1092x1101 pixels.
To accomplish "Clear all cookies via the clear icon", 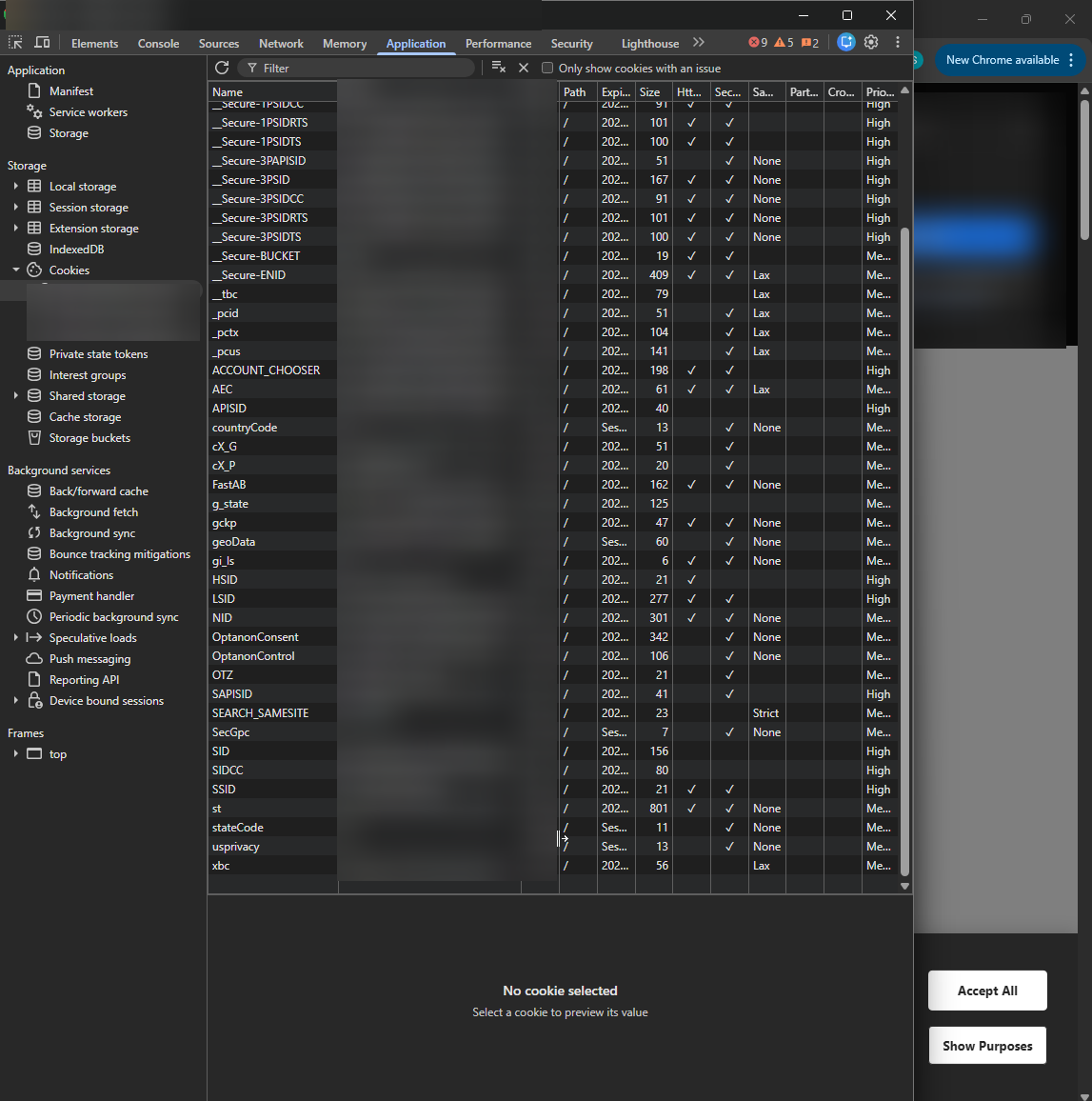I will click(x=498, y=68).
